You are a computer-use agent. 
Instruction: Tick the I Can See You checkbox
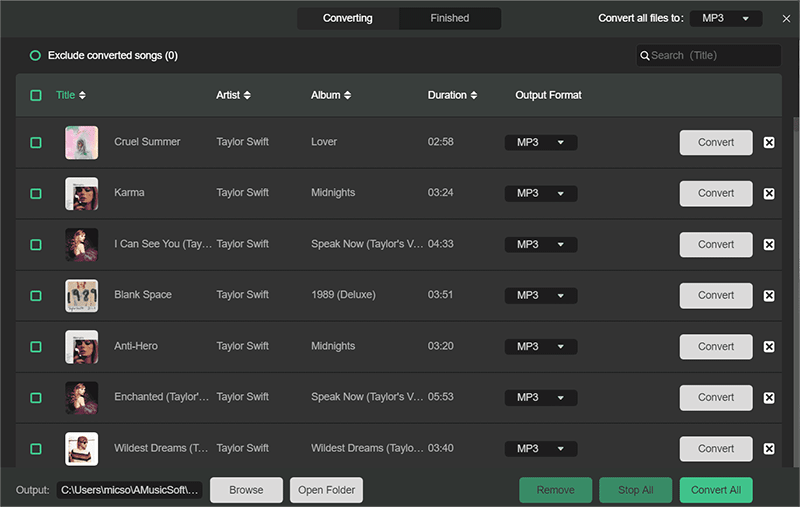coord(36,244)
